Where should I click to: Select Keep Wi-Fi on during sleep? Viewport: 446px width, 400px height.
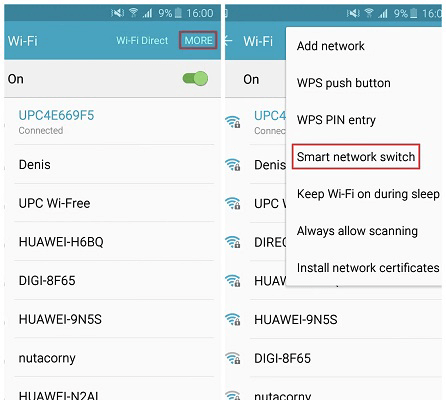pos(368,194)
